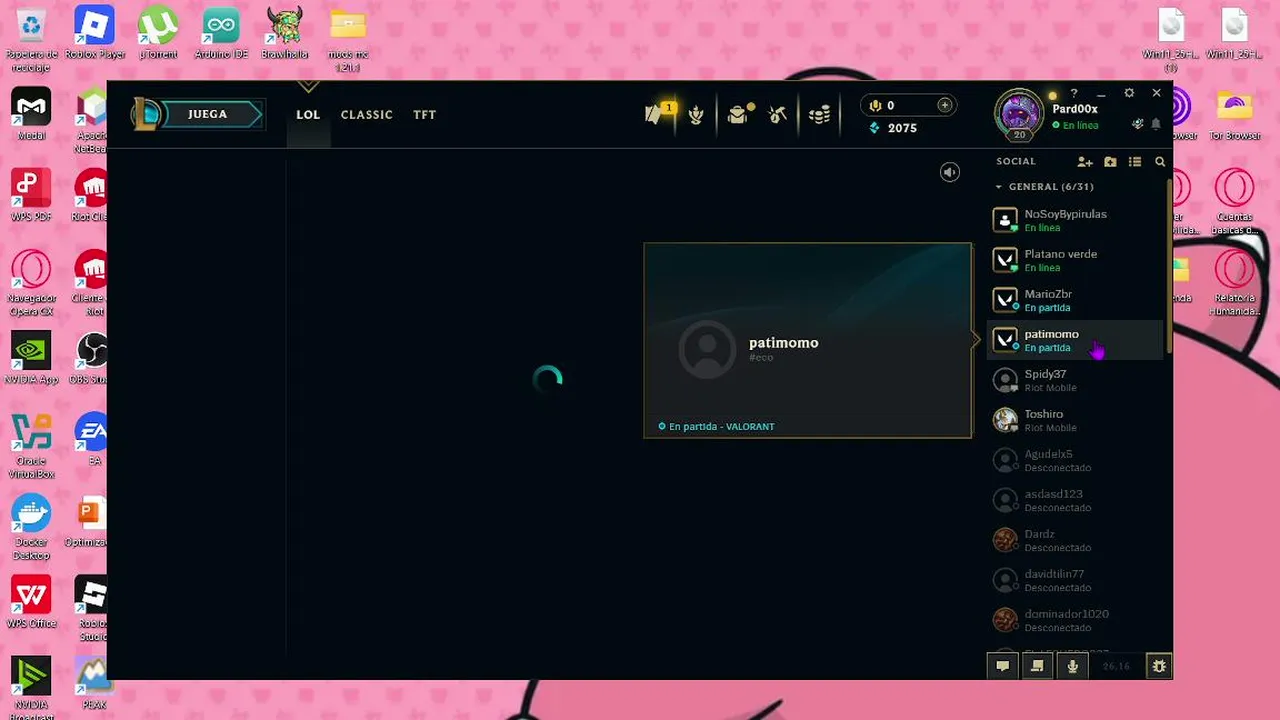Click the social list options icon

[x=1135, y=161]
